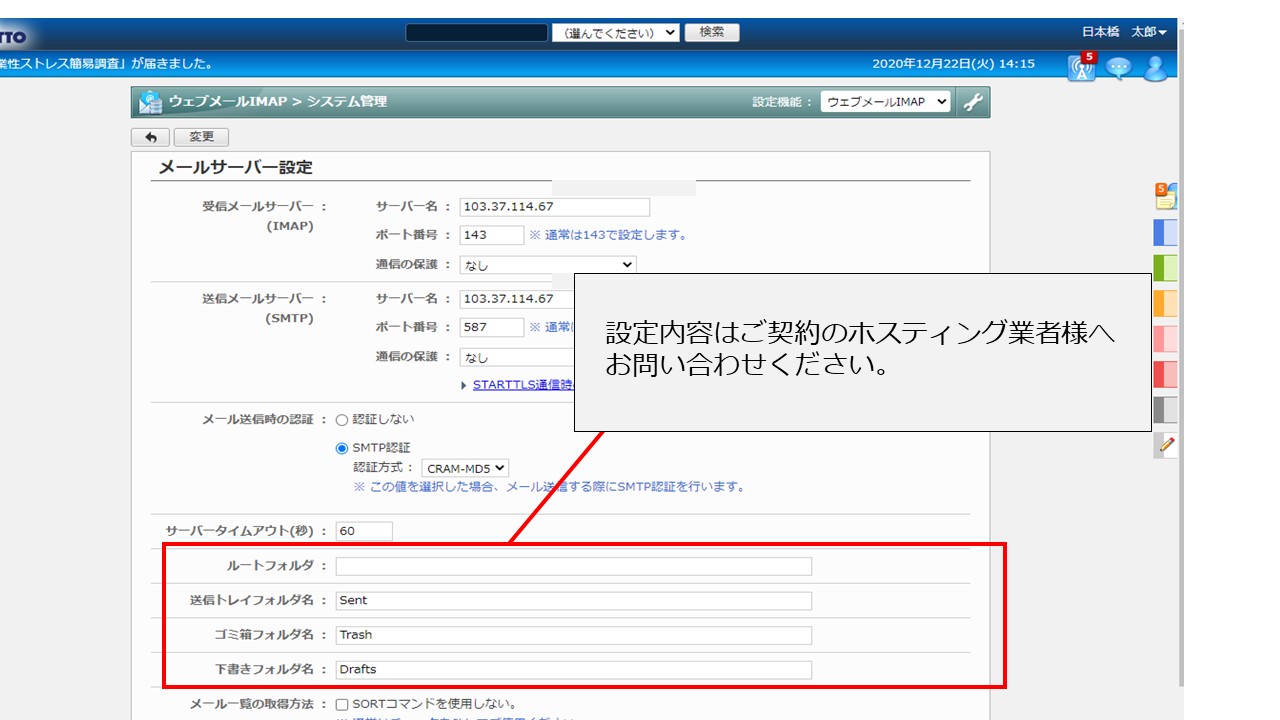1280x720 pixels.
Task: Click the green sticky note color tab
Action: click(x=1166, y=267)
